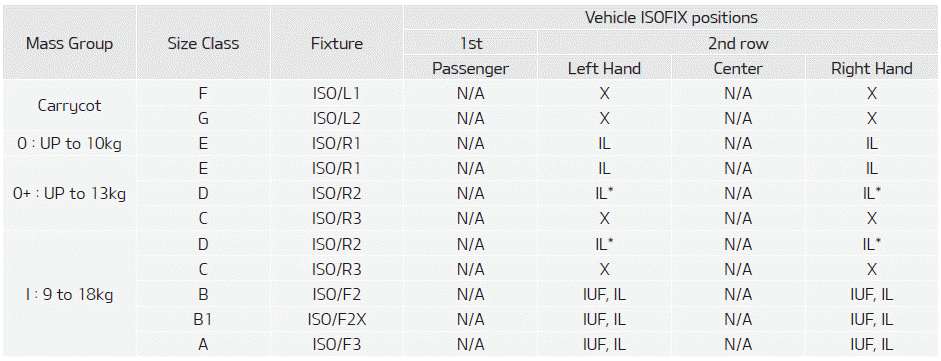941x361 pixels.
Task: Click the ISO/L1 fixture cell
Action: click(x=337, y=94)
